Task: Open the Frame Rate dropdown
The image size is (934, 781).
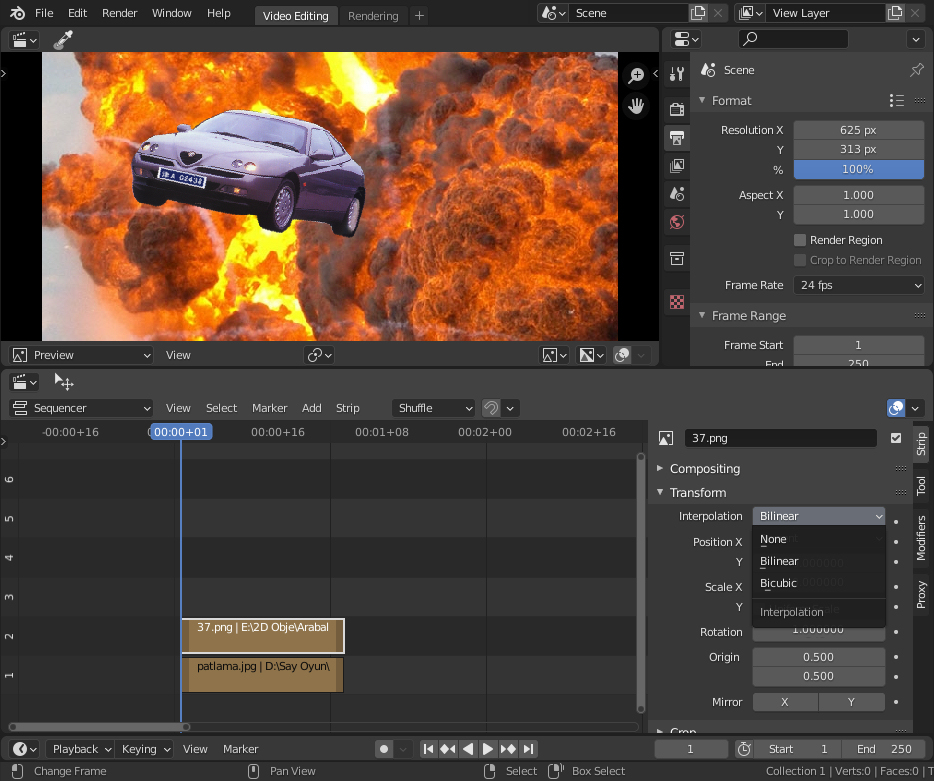Action: tap(859, 285)
